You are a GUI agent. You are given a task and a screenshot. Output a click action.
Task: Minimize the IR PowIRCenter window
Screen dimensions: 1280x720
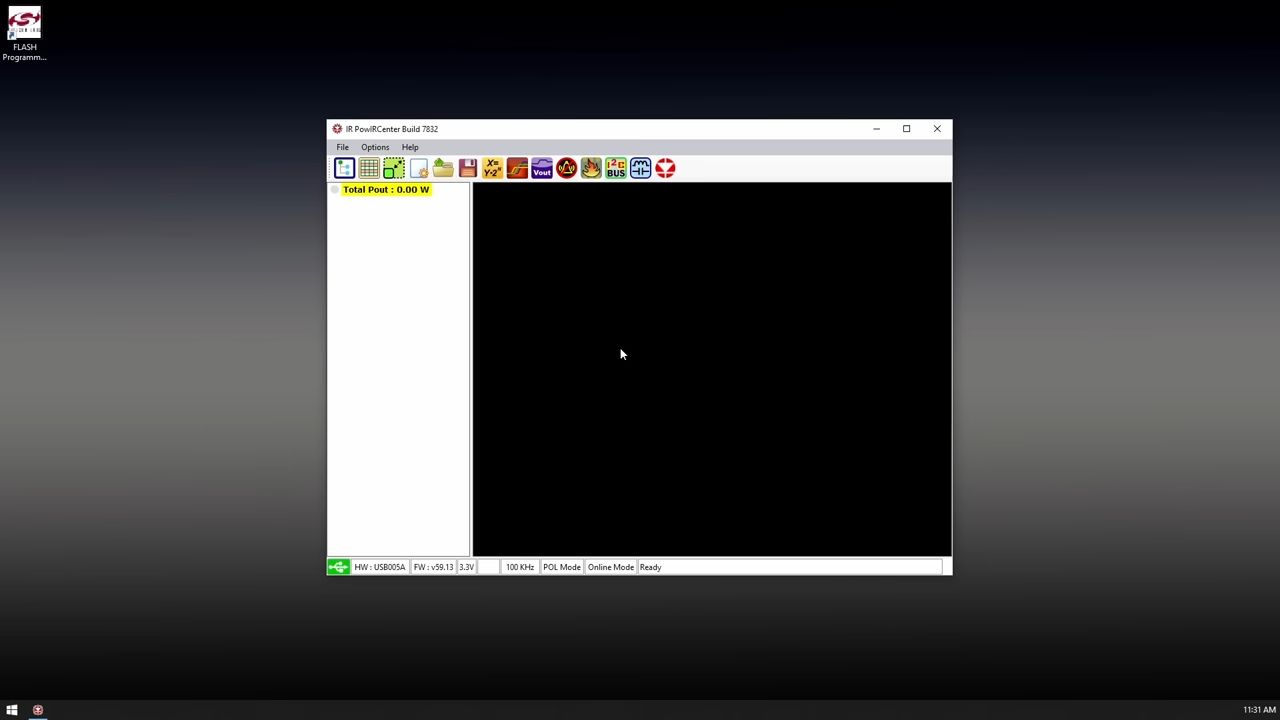[x=876, y=129]
